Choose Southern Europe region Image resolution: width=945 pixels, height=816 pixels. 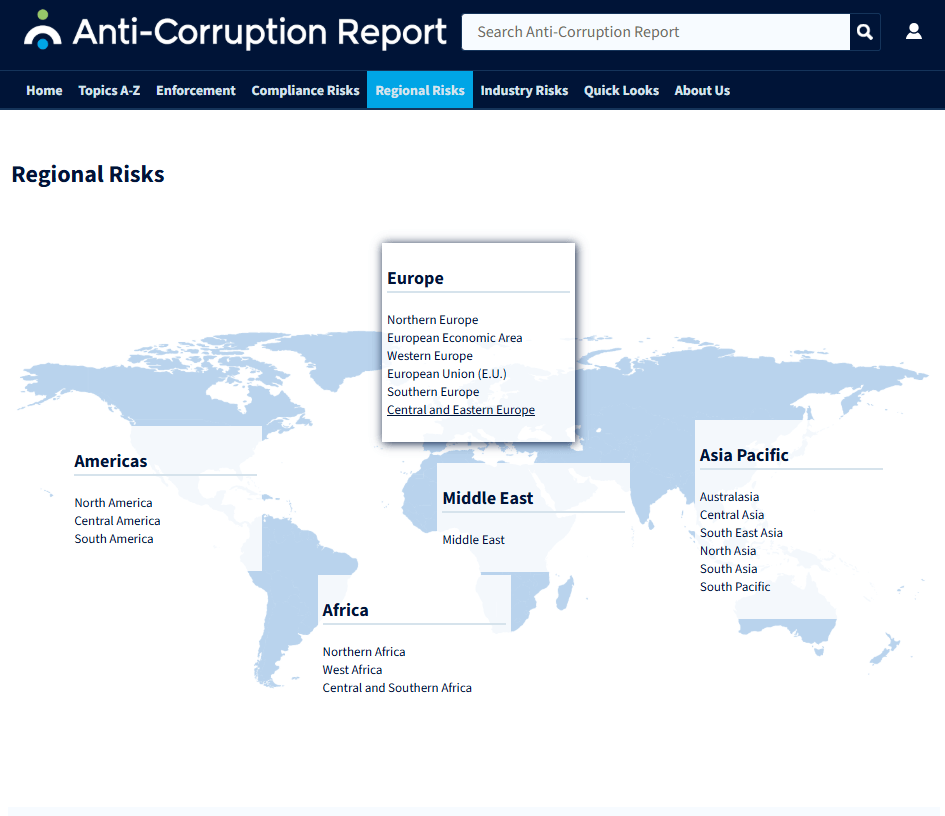[x=433, y=392]
